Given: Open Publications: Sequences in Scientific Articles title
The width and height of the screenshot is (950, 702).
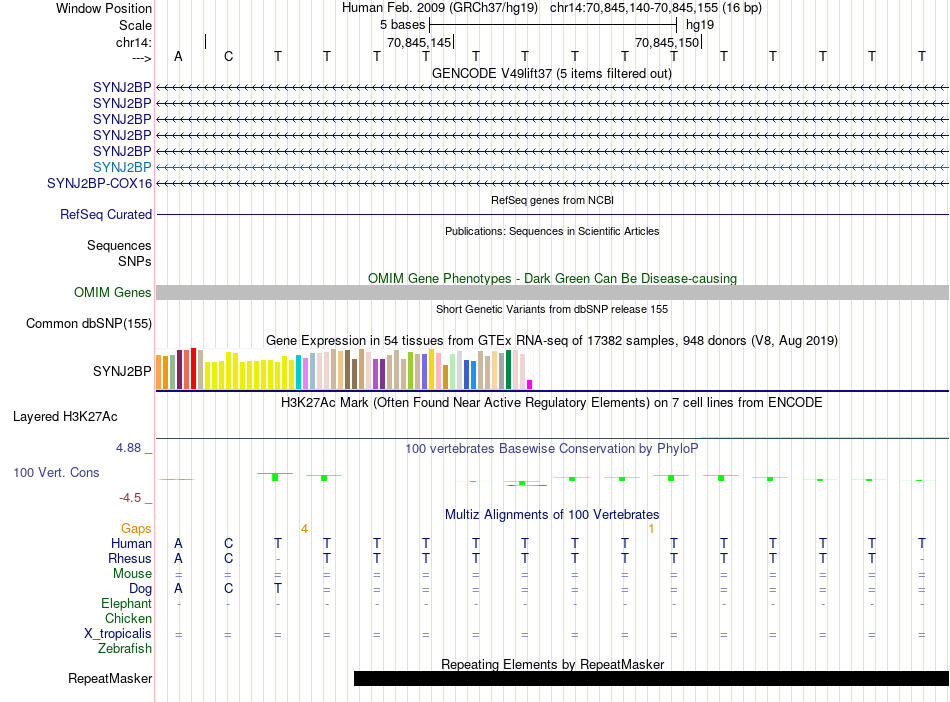Looking at the screenshot, I should (x=552, y=231).
